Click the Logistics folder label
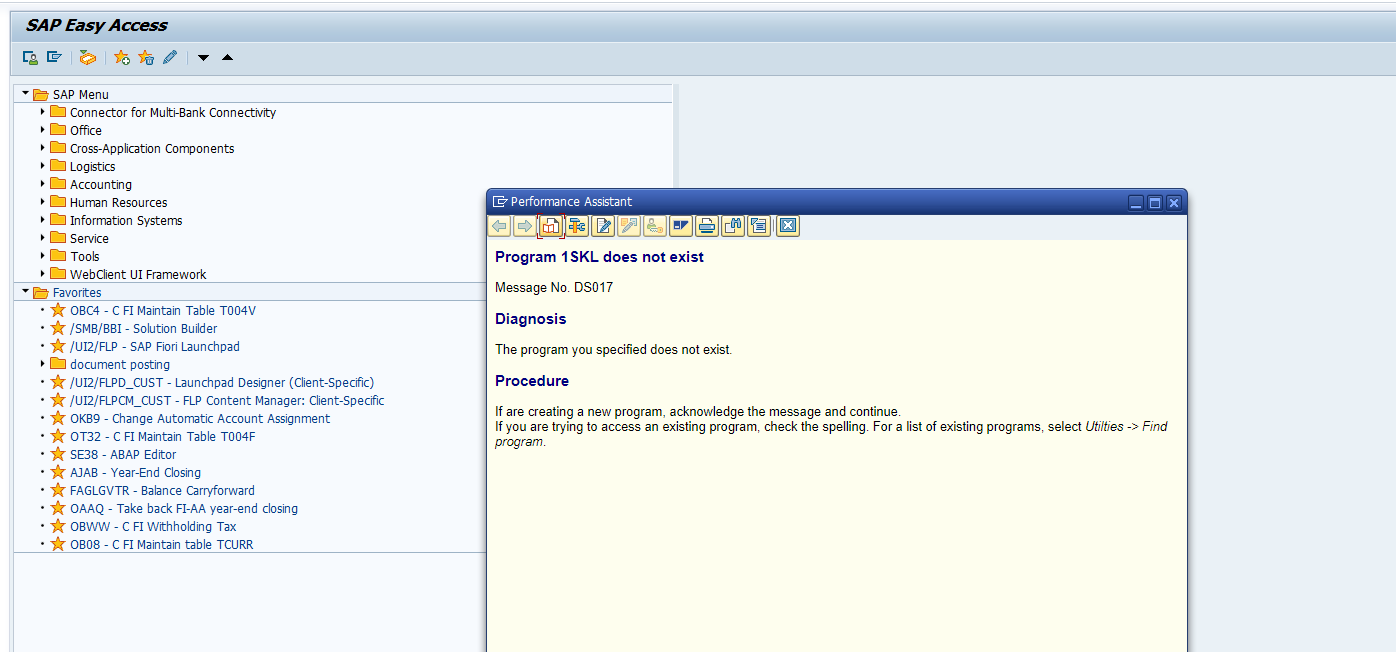 click(x=92, y=167)
